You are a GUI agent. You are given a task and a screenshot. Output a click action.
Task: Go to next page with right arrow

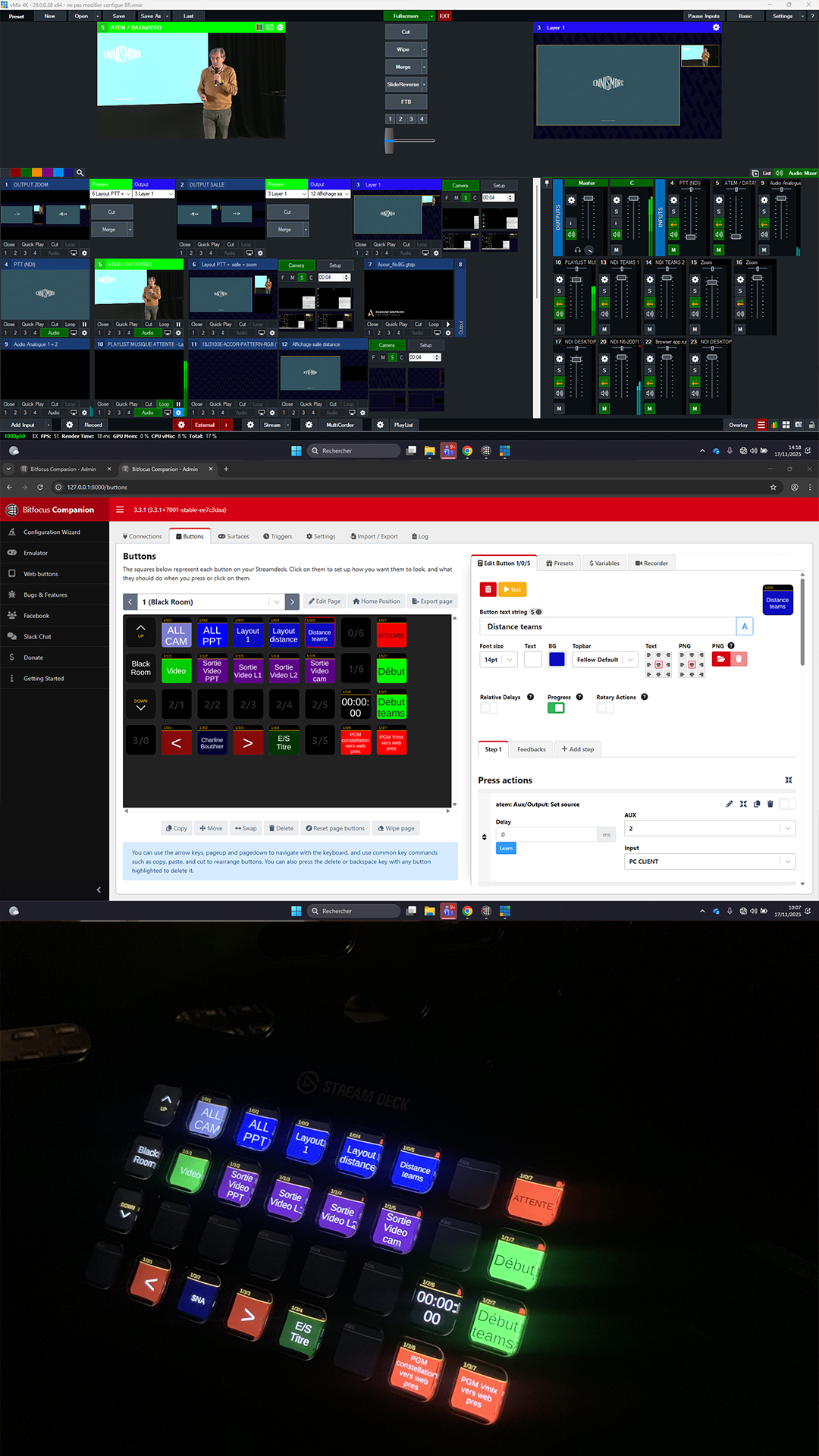[x=292, y=602]
